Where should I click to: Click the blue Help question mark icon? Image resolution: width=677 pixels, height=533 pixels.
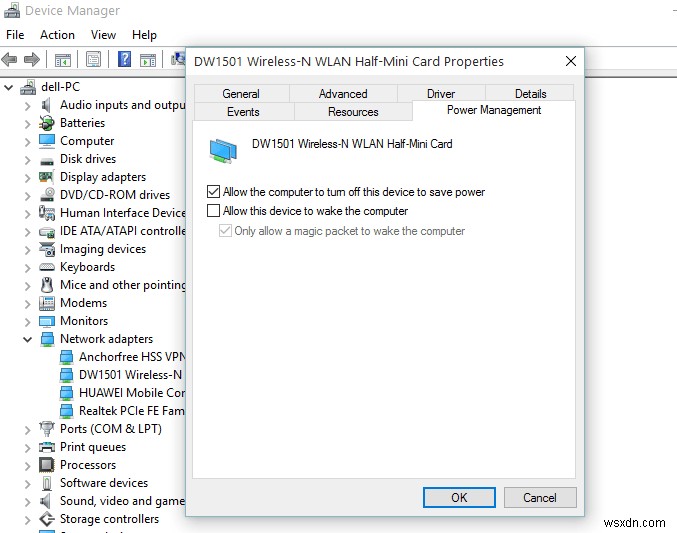(124, 59)
